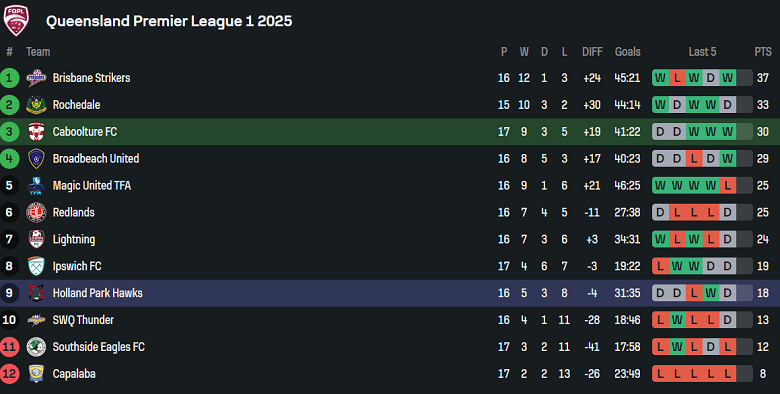Image resolution: width=780 pixels, height=394 pixels.
Task: Click the FQPL league logo
Action: click(x=16, y=20)
